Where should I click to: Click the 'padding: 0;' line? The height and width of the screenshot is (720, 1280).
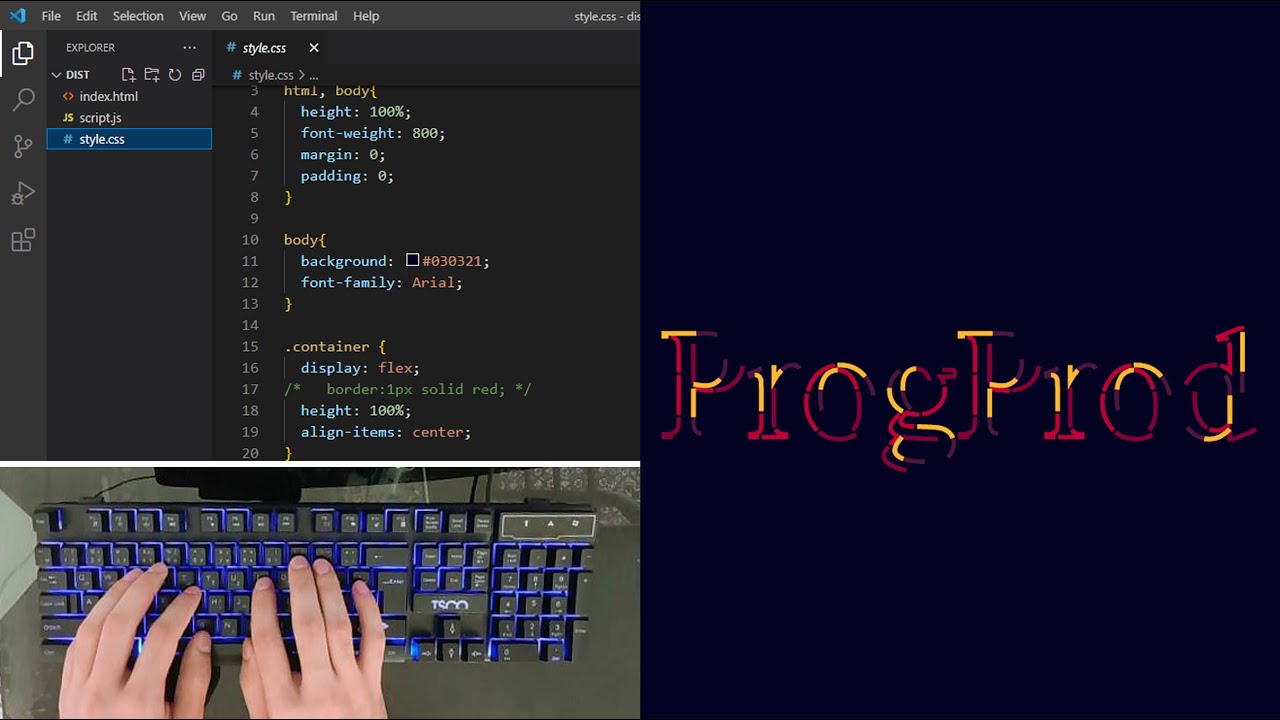click(x=347, y=176)
